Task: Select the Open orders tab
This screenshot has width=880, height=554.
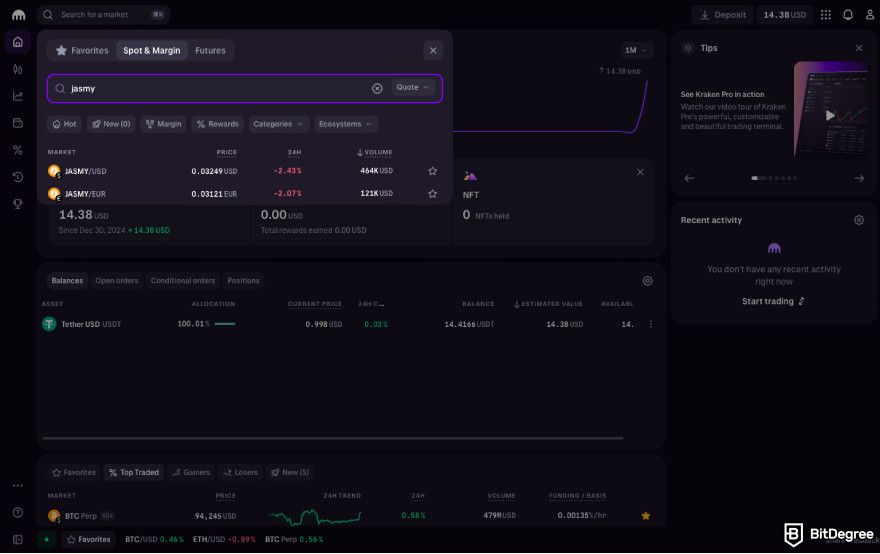Action: click(x=117, y=281)
